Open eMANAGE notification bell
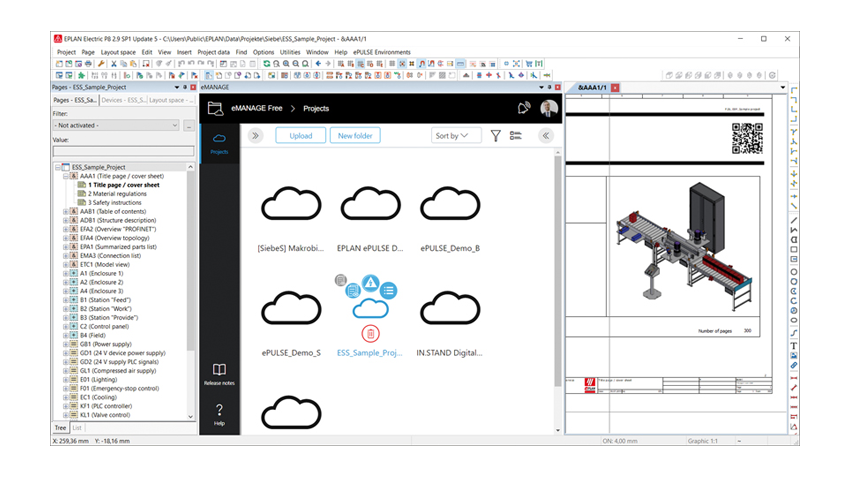850x478 pixels. 523,108
